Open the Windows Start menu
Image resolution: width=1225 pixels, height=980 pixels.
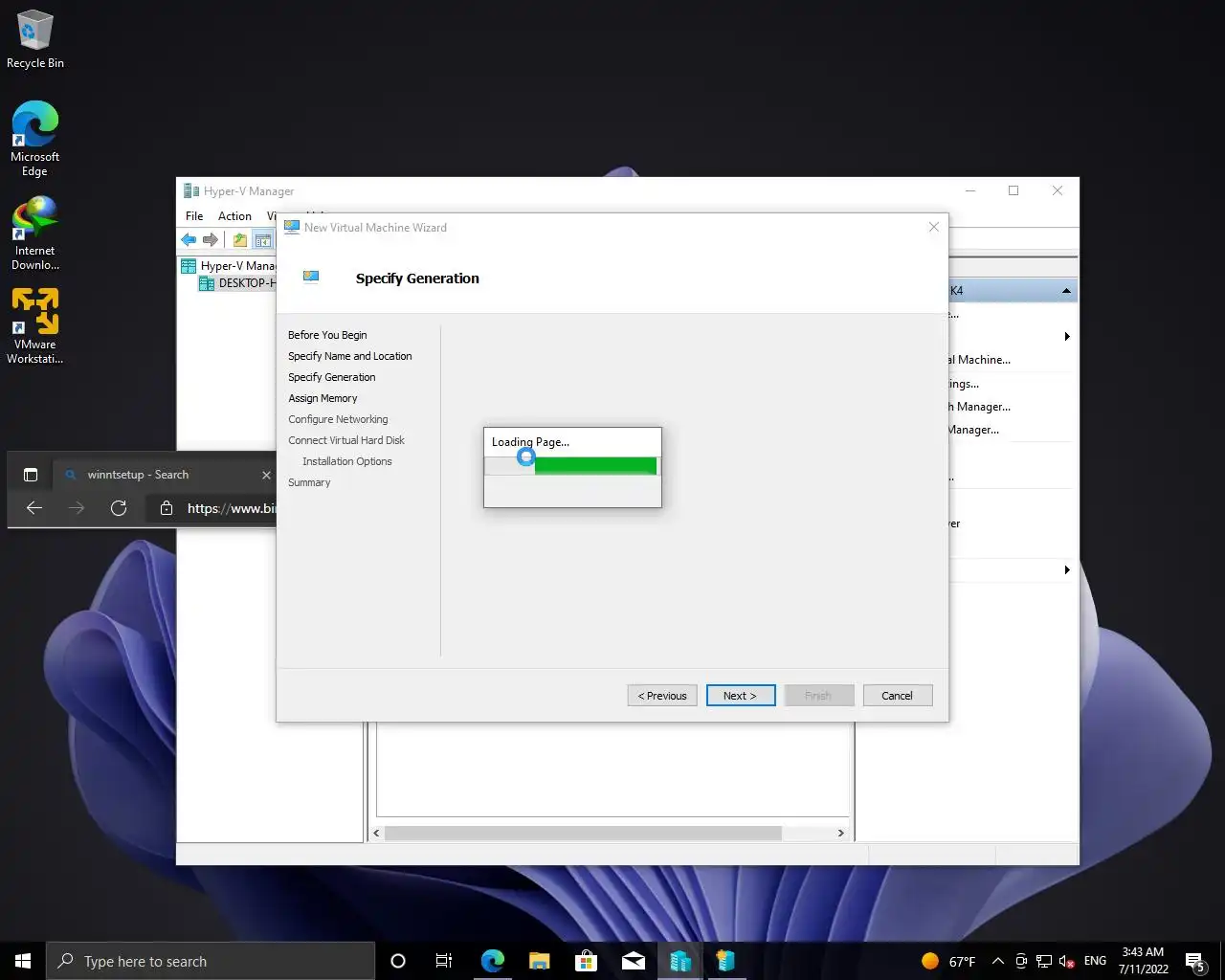pyautogui.click(x=23, y=961)
